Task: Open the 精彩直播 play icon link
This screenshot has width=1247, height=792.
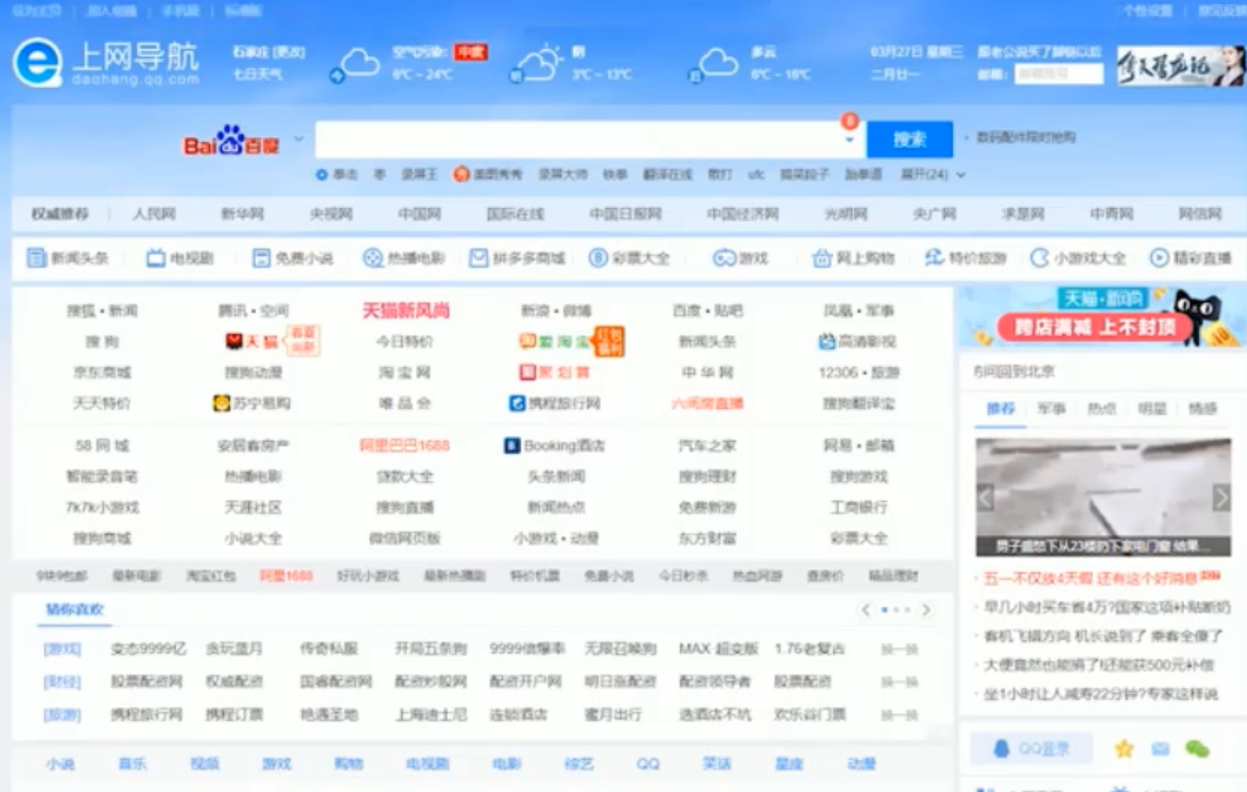Action: pos(1159,258)
